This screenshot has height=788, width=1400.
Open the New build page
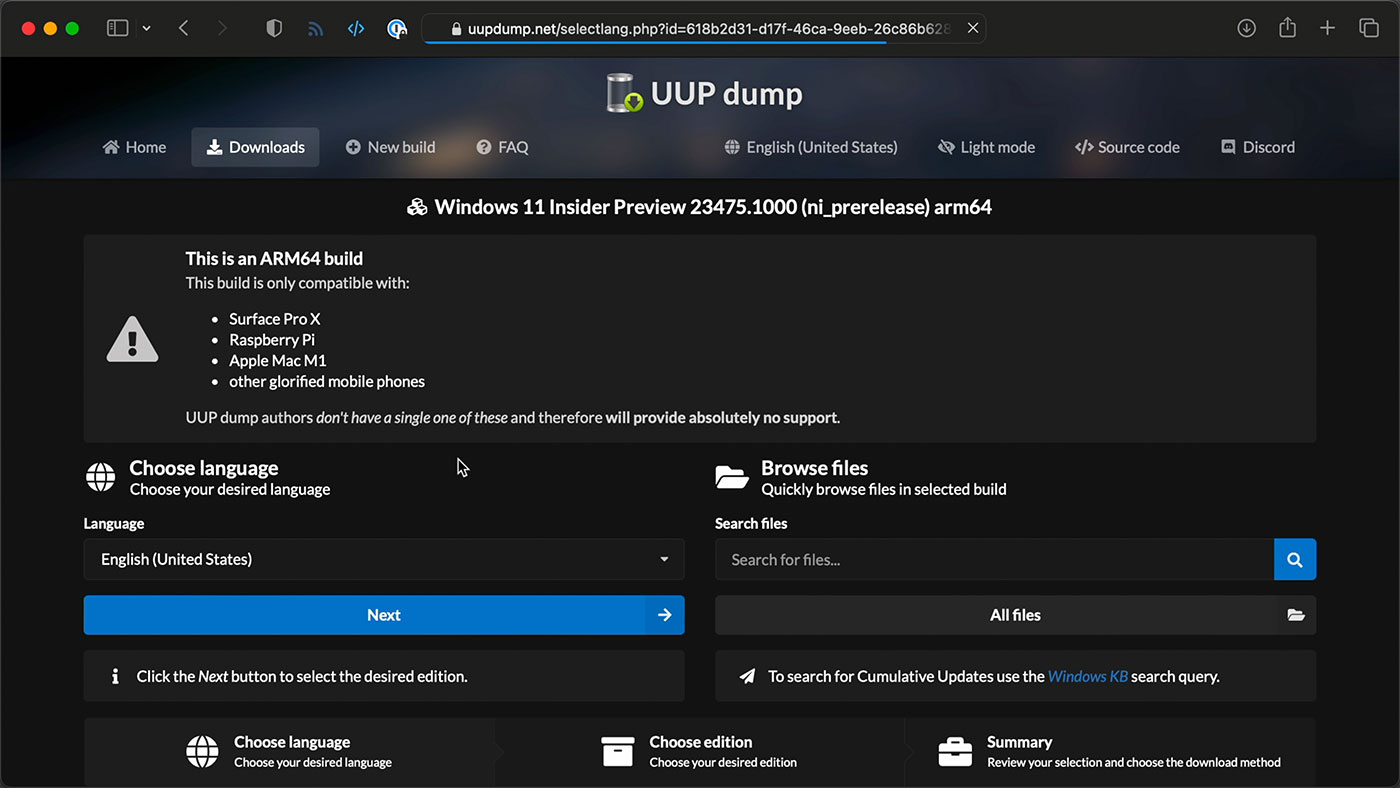[390, 147]
